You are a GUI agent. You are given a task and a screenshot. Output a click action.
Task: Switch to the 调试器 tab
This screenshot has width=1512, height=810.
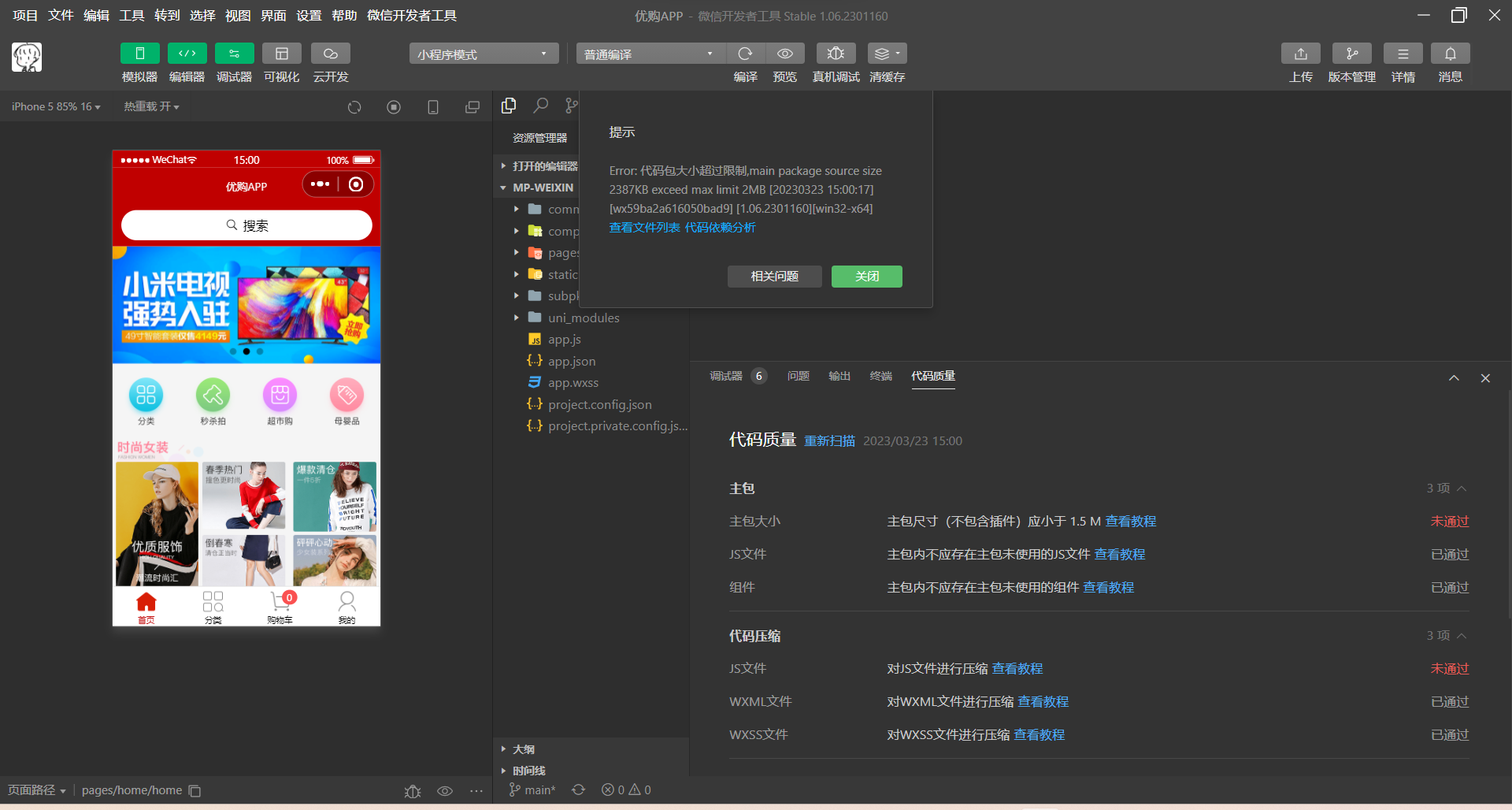(726, 376)
